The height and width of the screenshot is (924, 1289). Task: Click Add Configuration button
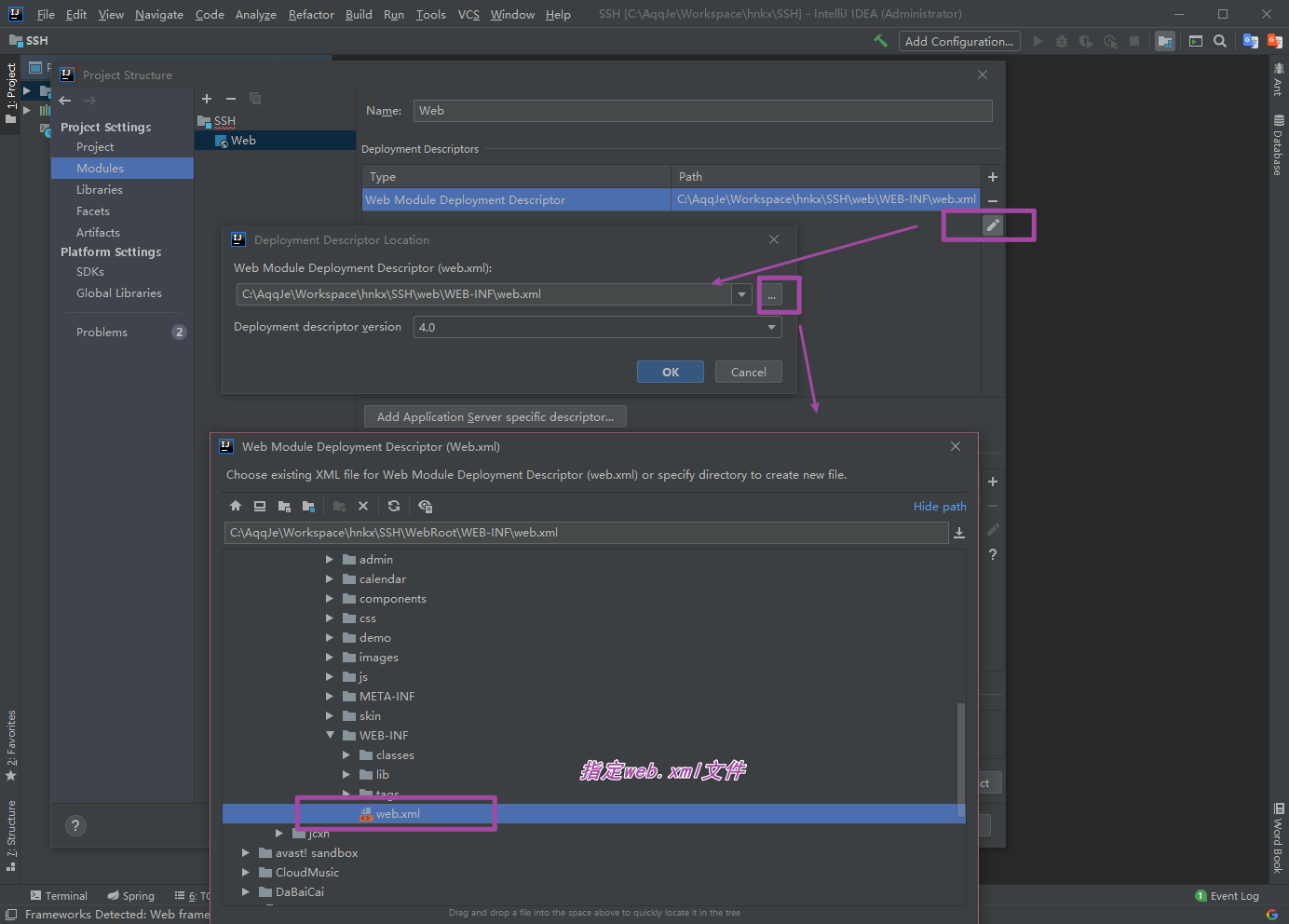click(959, 41)
